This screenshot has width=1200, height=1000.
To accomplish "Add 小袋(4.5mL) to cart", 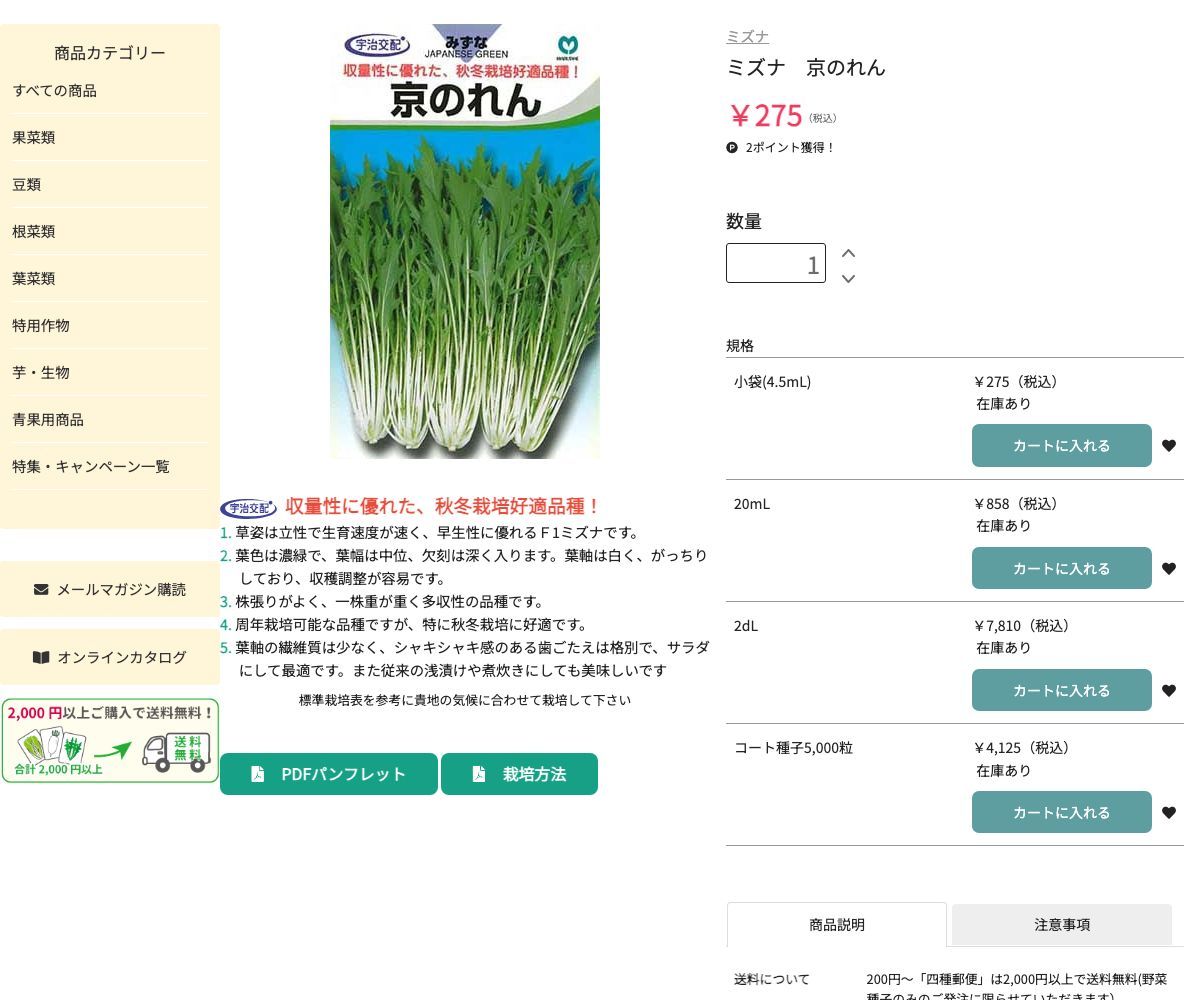I will [1061, 446].
